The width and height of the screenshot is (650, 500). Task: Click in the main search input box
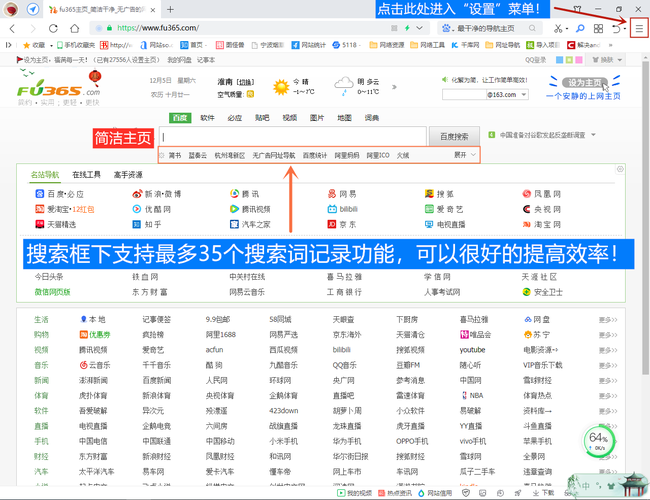[292, 136]
